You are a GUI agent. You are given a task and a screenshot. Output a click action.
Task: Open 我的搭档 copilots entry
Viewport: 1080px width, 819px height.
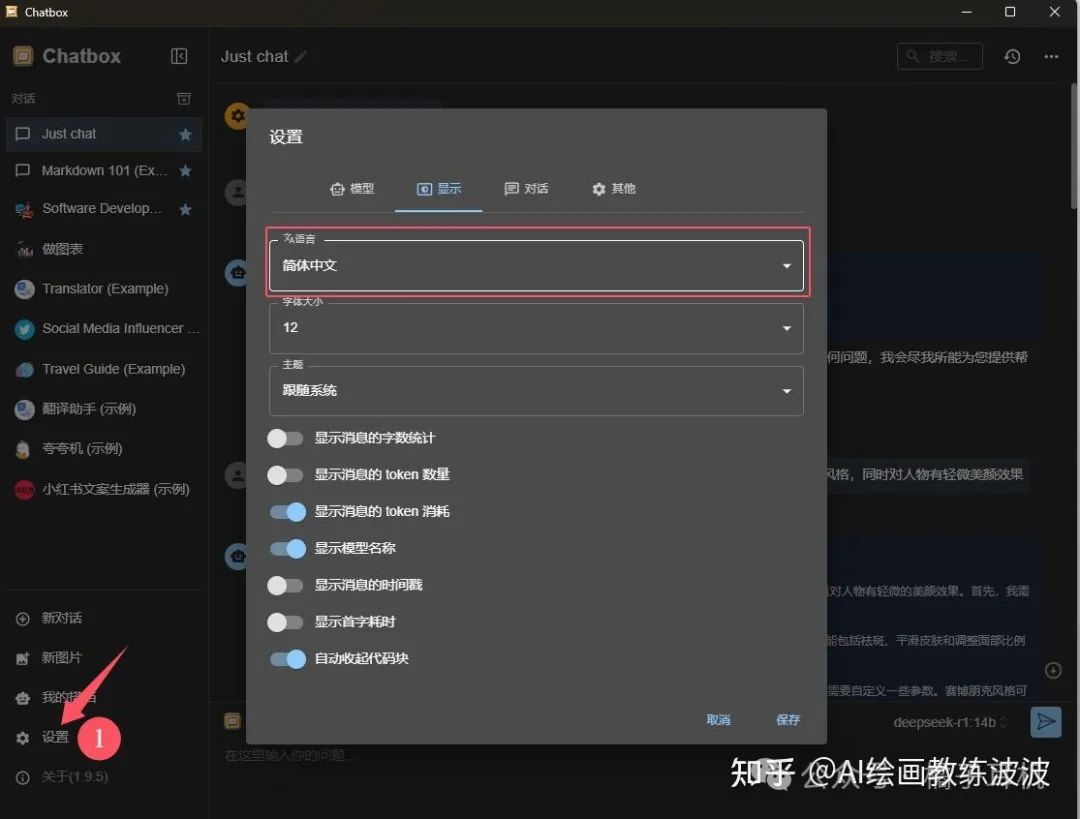103,697
